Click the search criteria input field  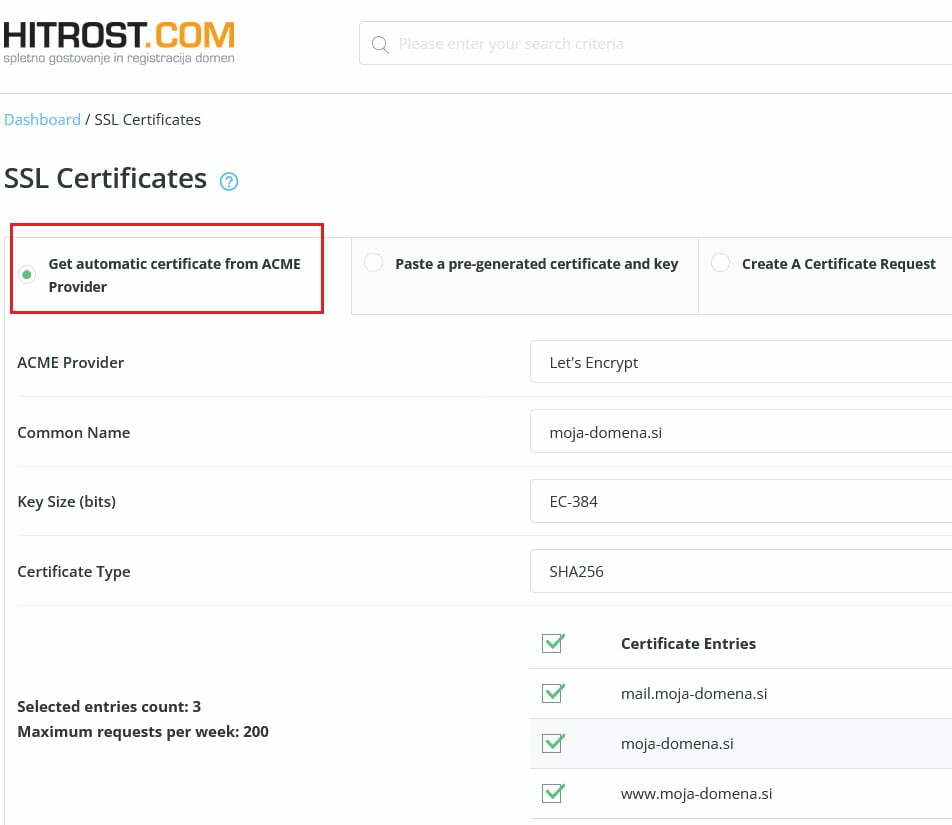(x=600, y=44)
